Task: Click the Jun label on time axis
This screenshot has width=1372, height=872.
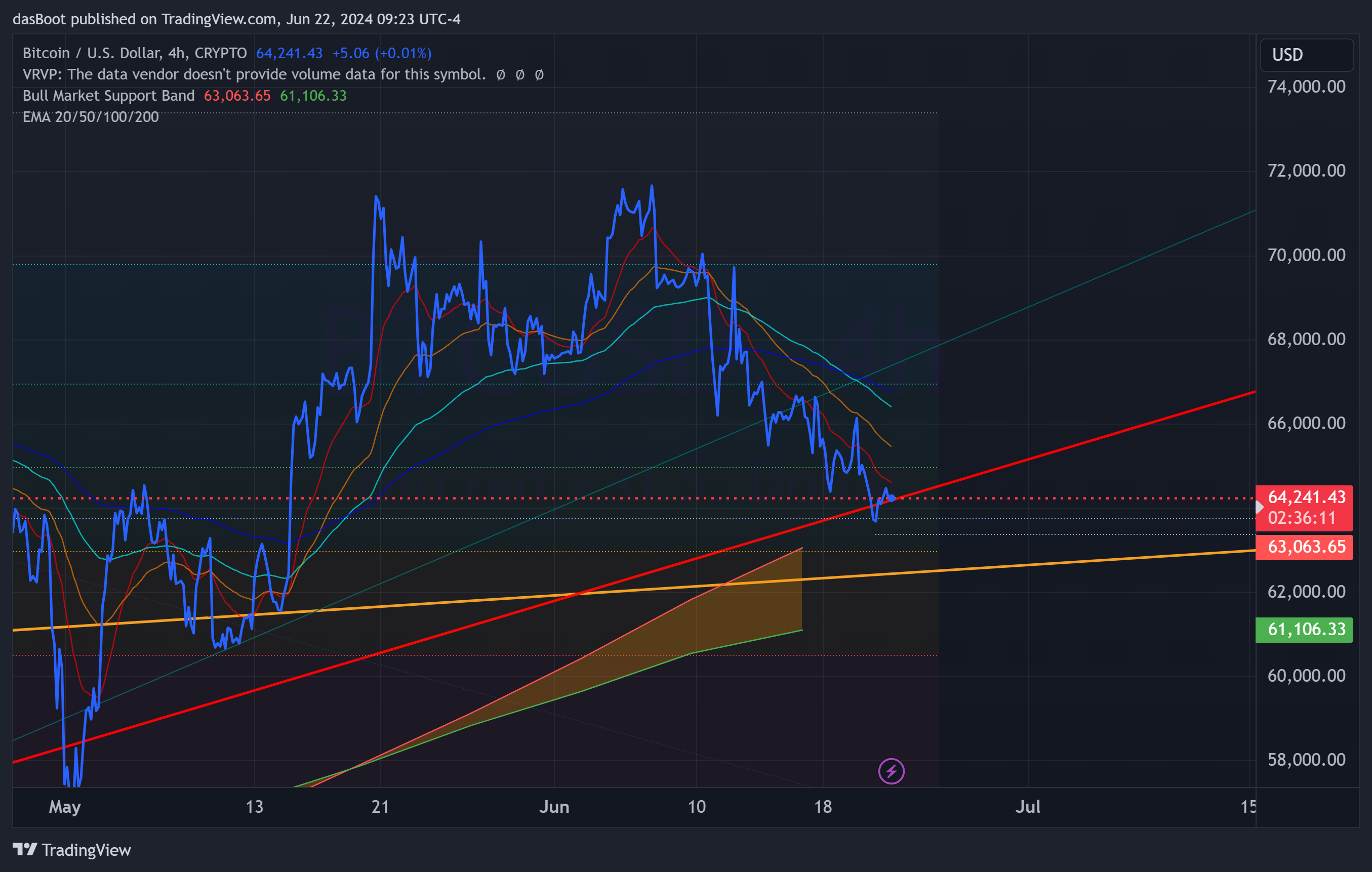Action: coord(554,807)
